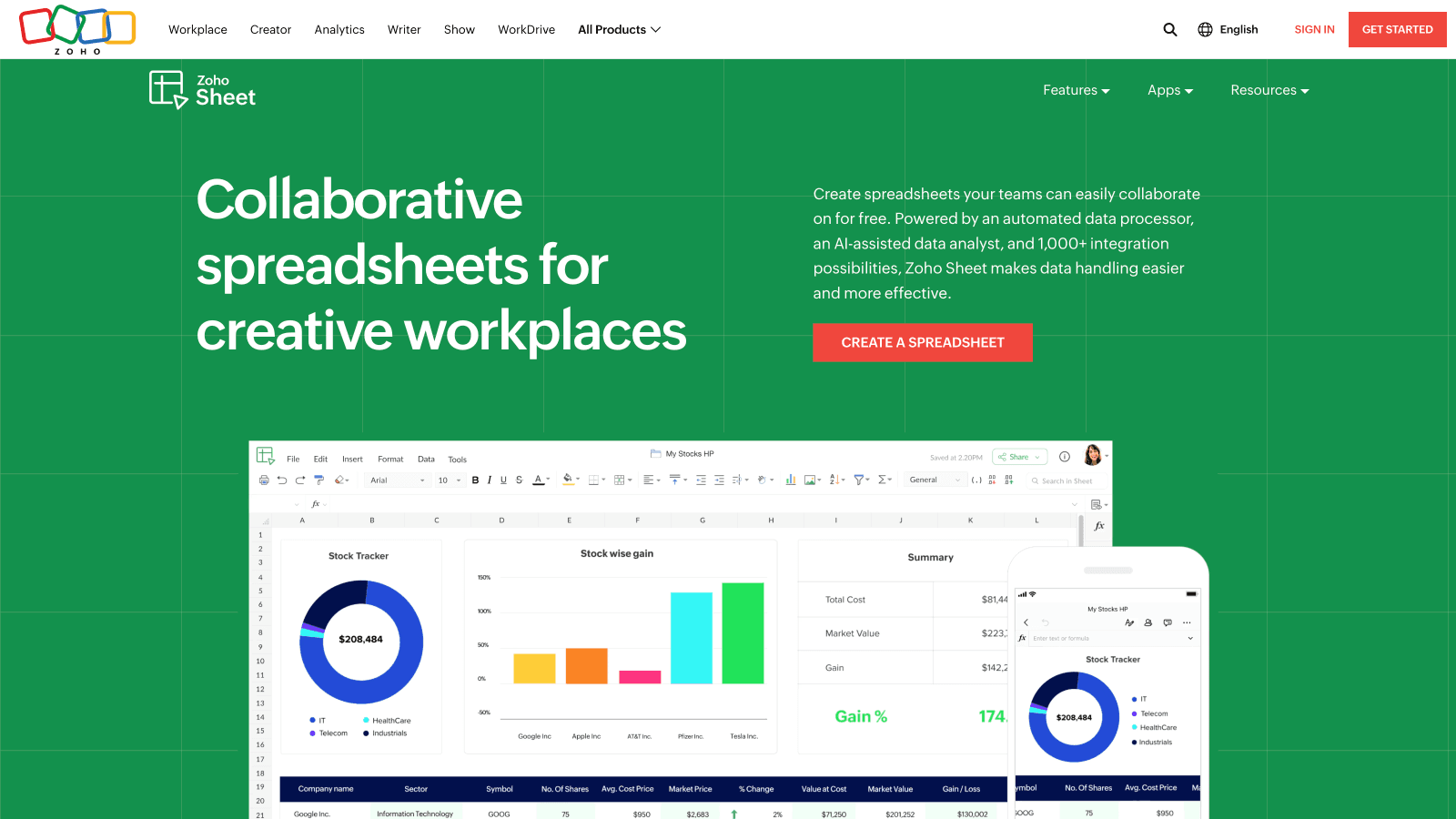Click the CREATE A SPREADSHEET button
Image resolution: width=1456 pixels, height=819 pixels.
click(923, 342)
